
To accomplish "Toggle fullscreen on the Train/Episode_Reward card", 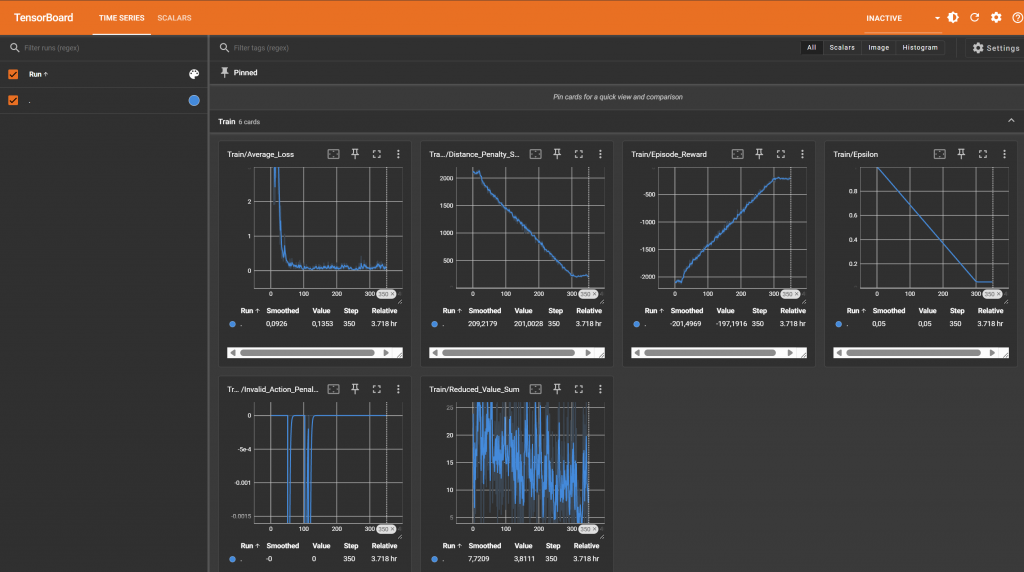I will coord(781,154).
